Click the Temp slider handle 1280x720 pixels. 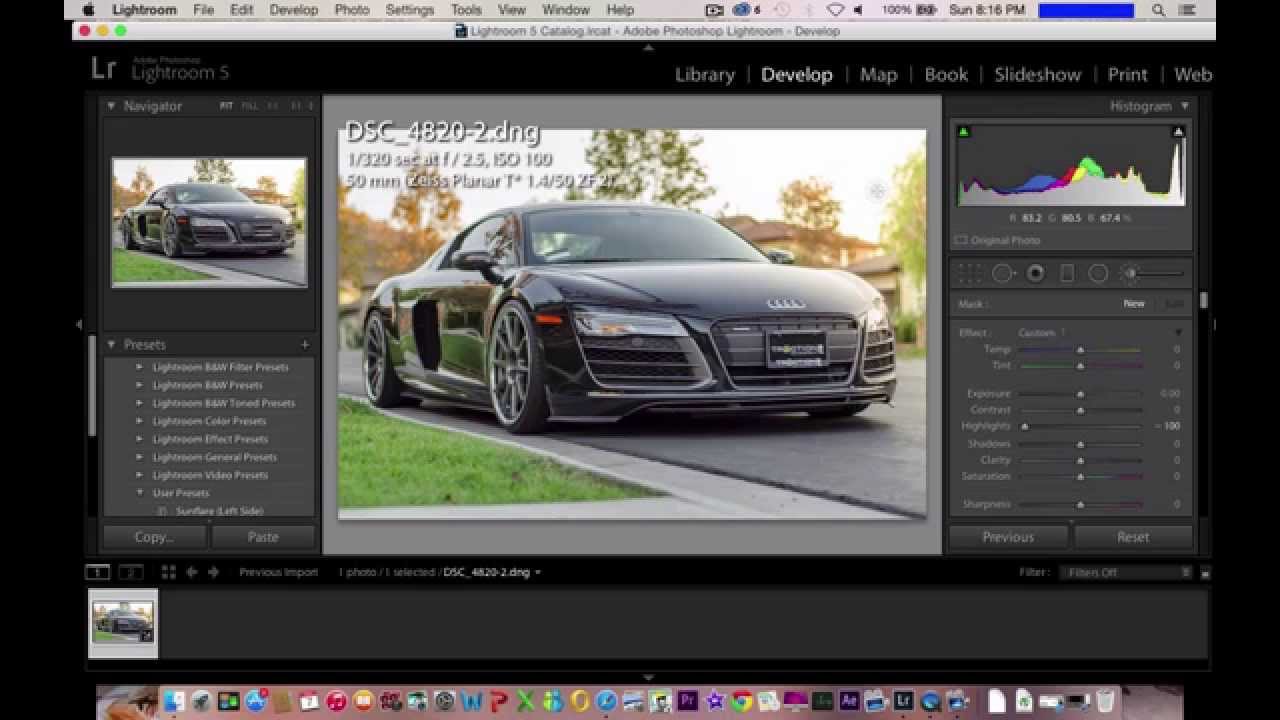pyautogui.click(x=1080, y=350)
